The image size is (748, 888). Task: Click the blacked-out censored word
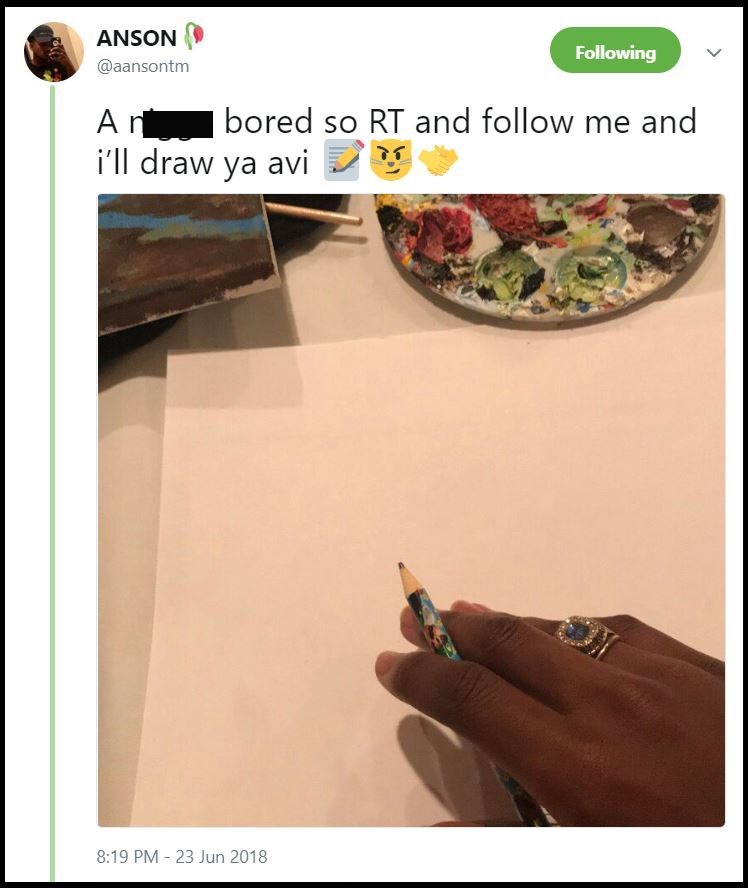[178, 124]
